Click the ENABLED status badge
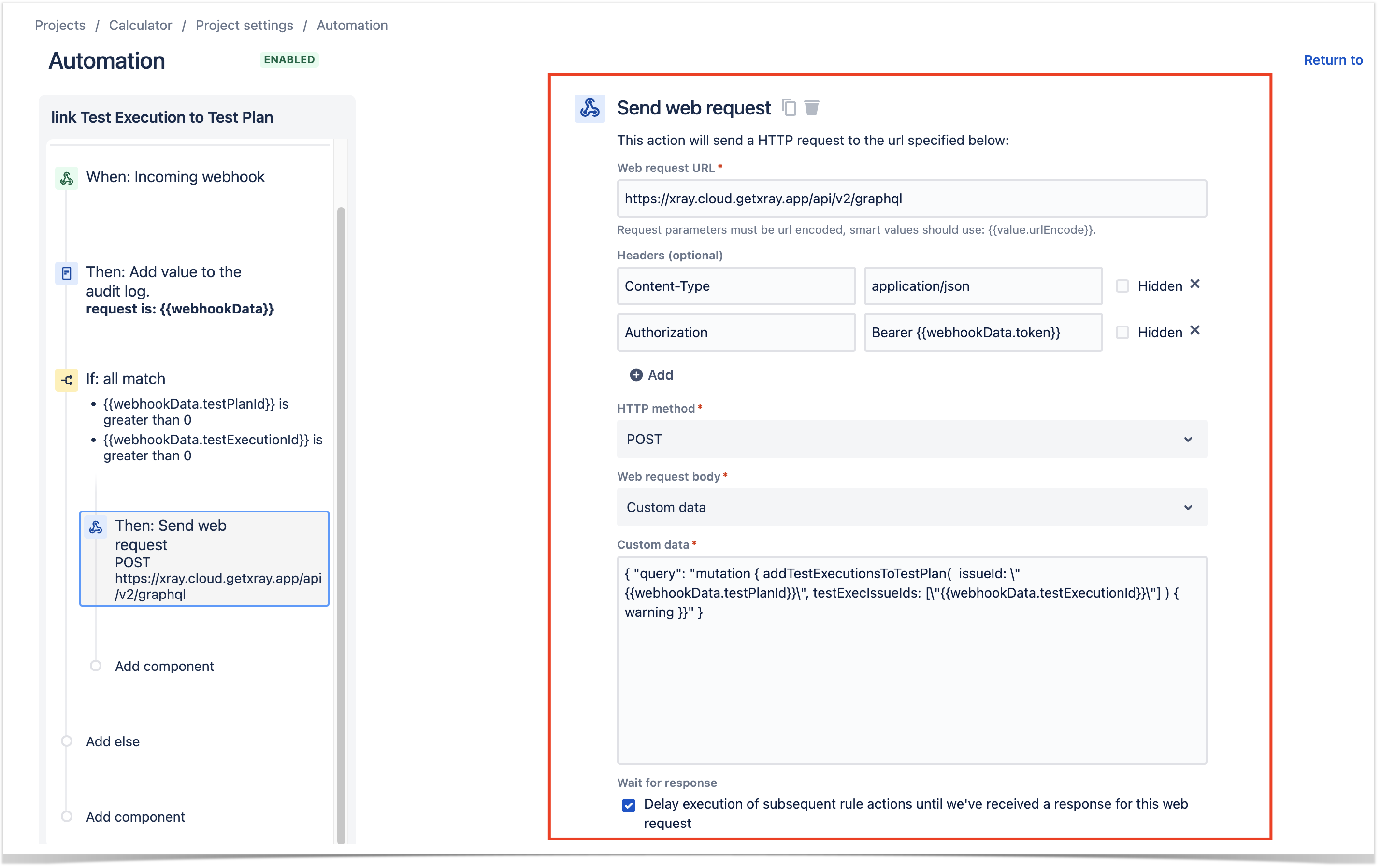Image resolution: width=1381 pixels, height=868 pixels. 289,59
